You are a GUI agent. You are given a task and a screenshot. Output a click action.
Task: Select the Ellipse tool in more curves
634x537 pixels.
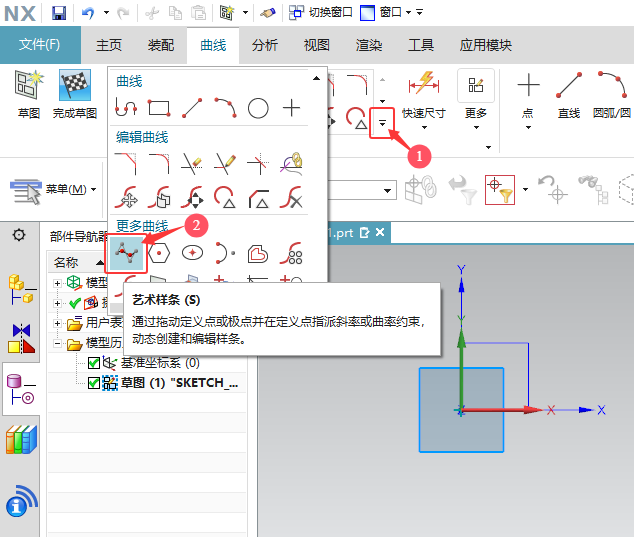pyautogui.click(x=192, y=254)
